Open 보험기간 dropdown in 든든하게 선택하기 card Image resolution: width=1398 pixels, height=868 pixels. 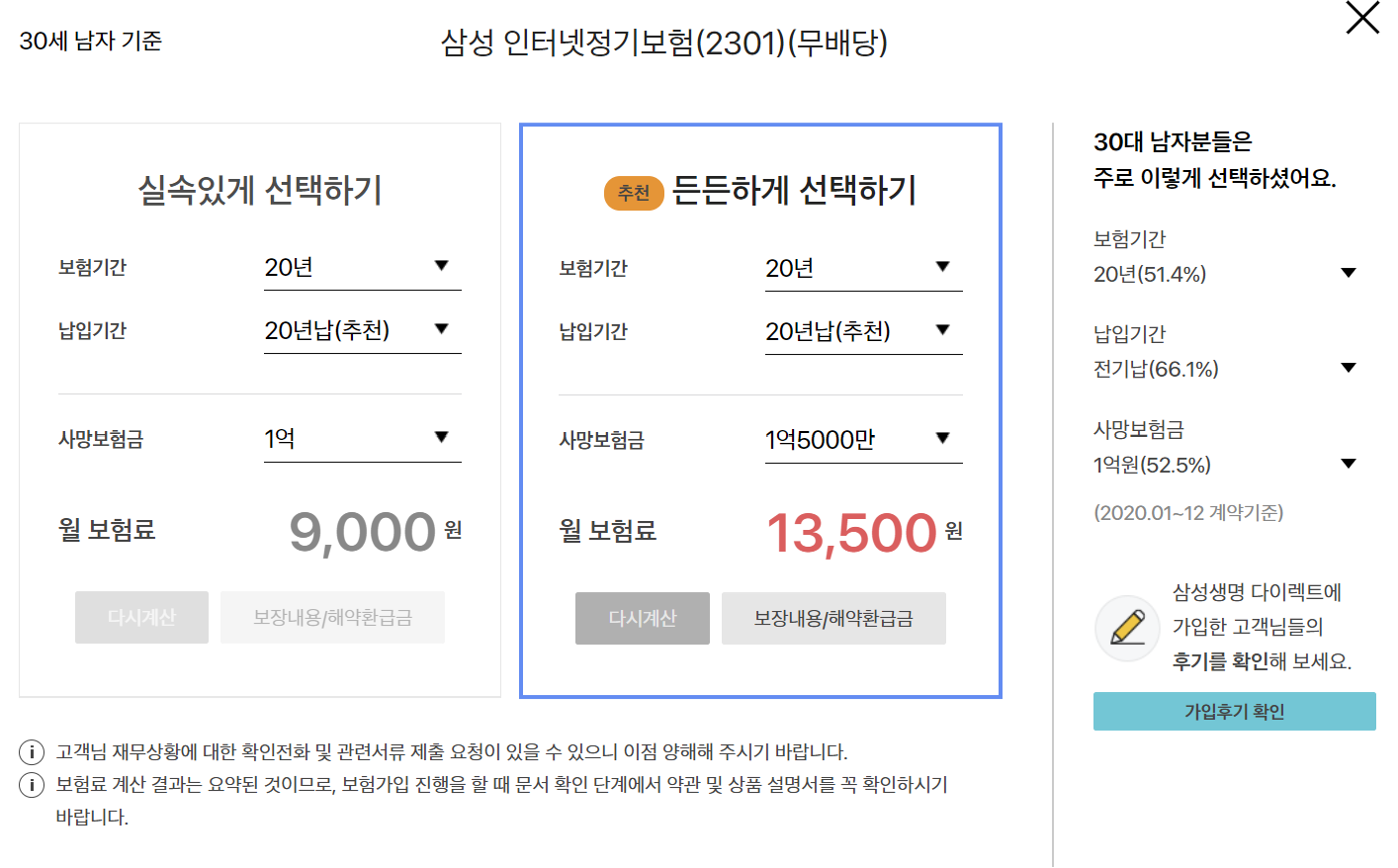coord(863,268)
